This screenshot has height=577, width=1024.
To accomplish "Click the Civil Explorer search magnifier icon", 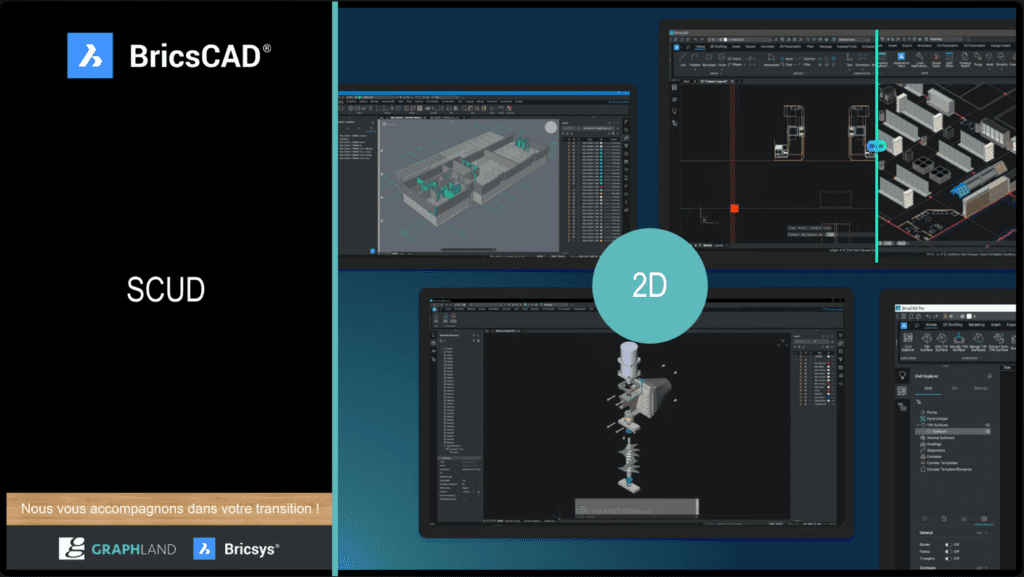I will [x=989, y=376].
